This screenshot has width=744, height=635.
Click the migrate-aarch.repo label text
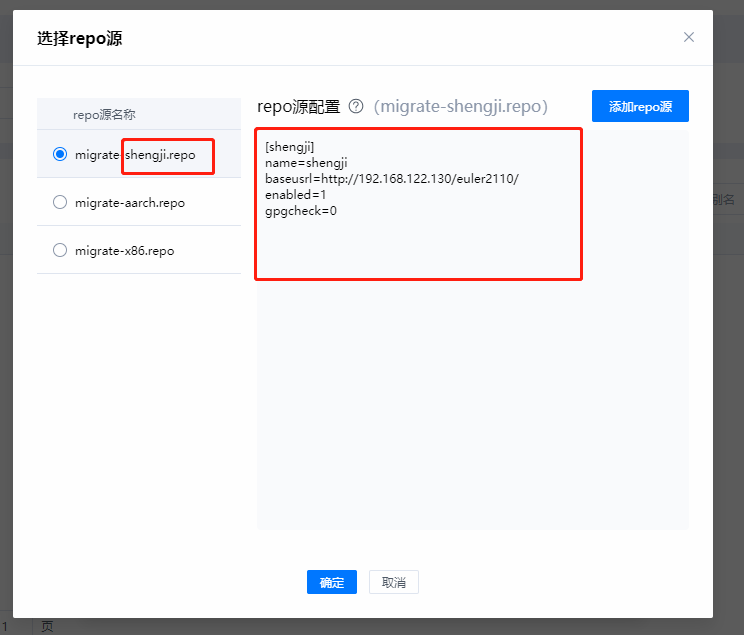tap(130, 203)
